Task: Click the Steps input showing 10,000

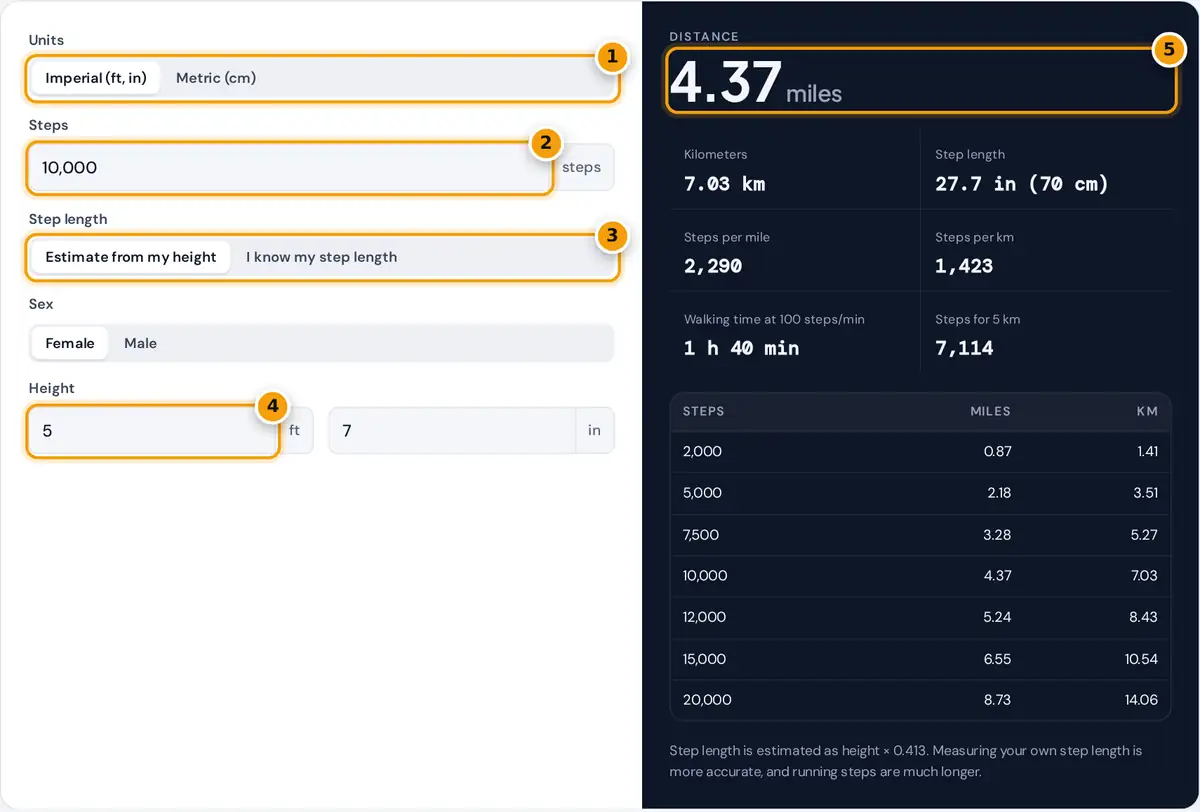Action: click(290, 168)
